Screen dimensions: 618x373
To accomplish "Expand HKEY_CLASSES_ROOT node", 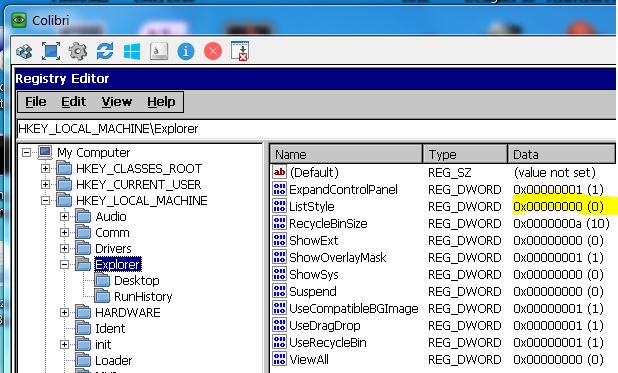I will [x=46, y=169].
